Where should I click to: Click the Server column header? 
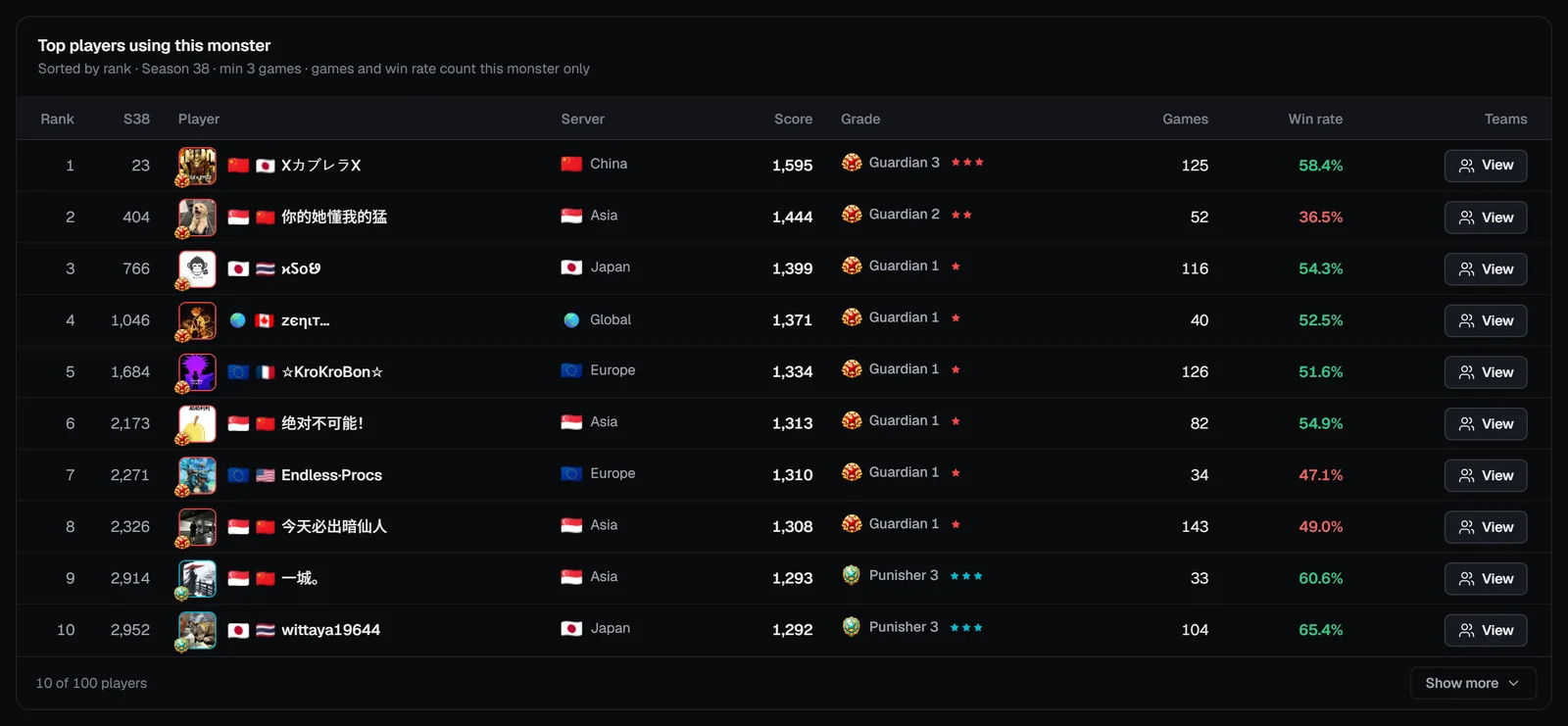pyautogui.click(x=582, y=119)
